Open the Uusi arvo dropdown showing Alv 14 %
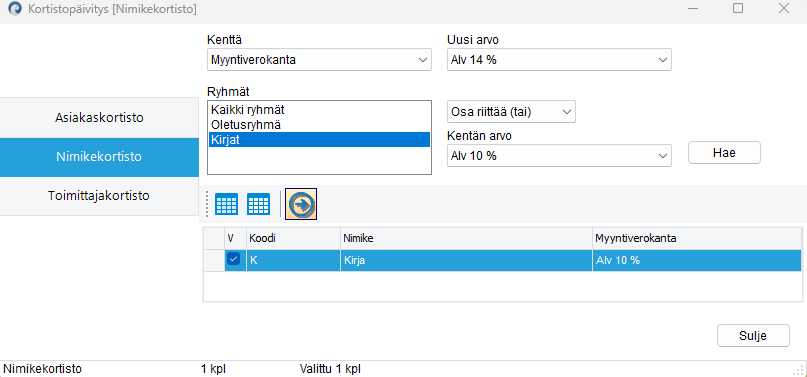Image resolution: width=807 pixels, height=377 pixels. point(559,60)
